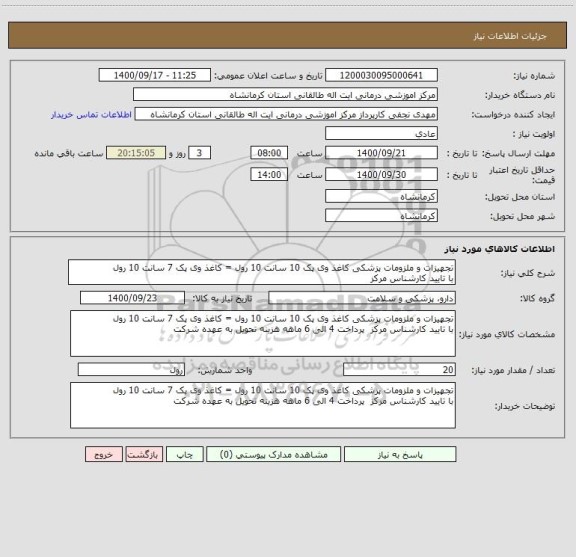This screenshot has width=576, height=557.
Task: Click the گروه کالا label
Action: (x=537, y=299)
